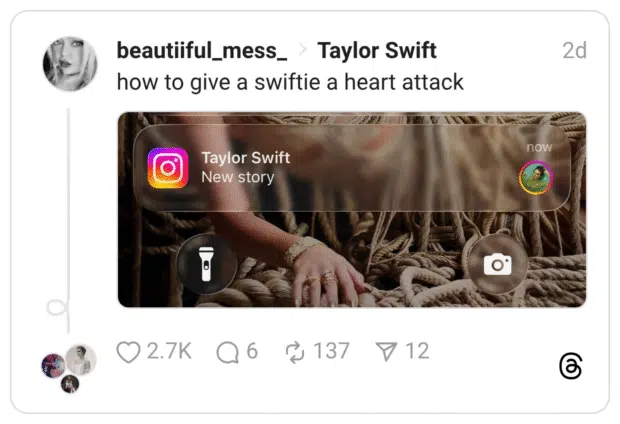This screenshot has width=620, height=424.
Task: Click the 2d timestamp of the post
Action: [574, 51]
